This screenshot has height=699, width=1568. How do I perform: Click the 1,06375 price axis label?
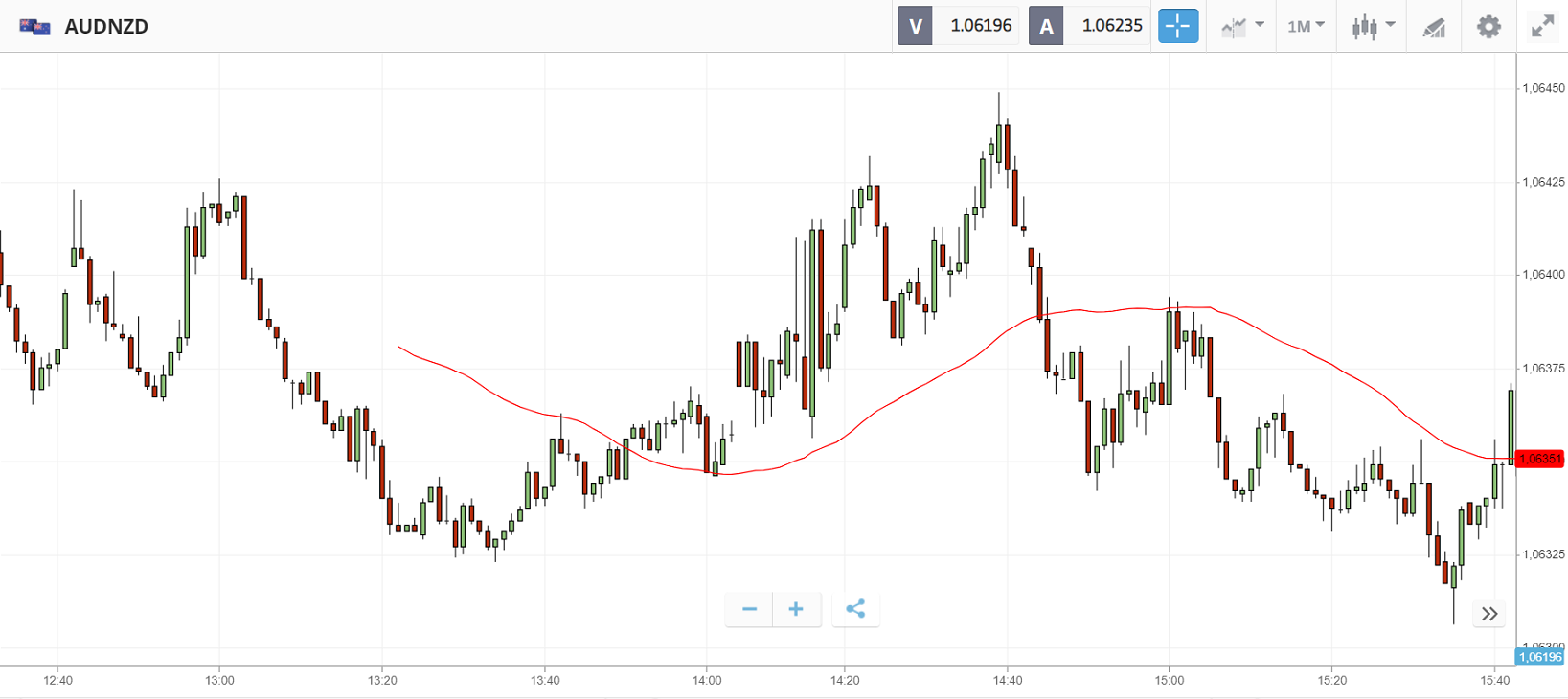coord(1543,369)
